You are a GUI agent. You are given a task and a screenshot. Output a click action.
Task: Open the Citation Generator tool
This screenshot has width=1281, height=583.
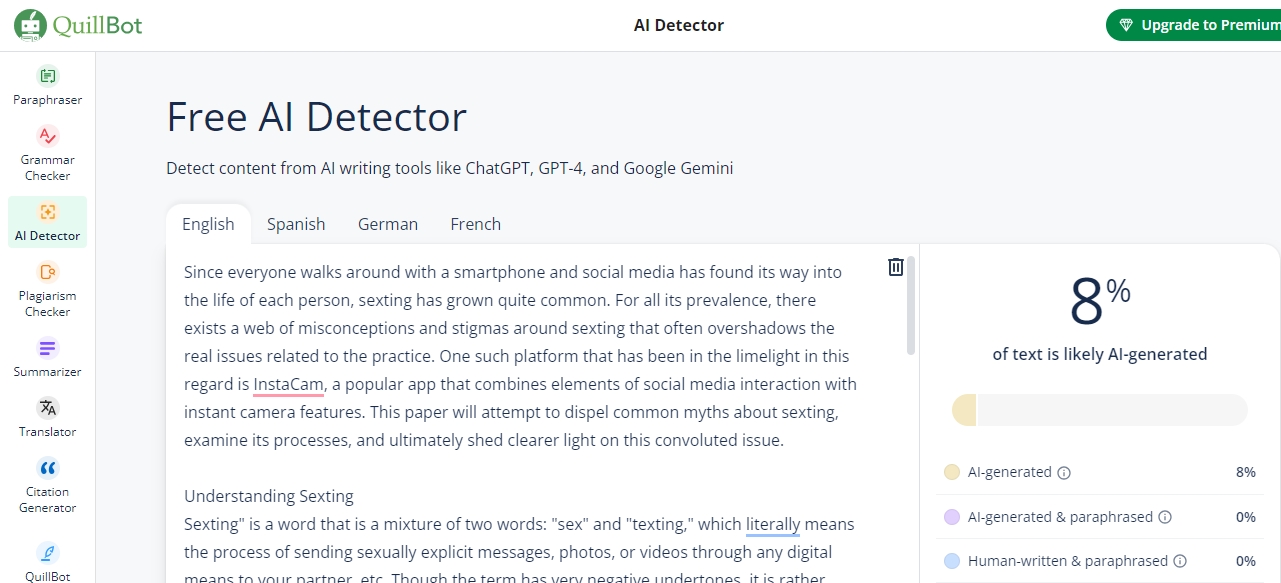[47, 486]
